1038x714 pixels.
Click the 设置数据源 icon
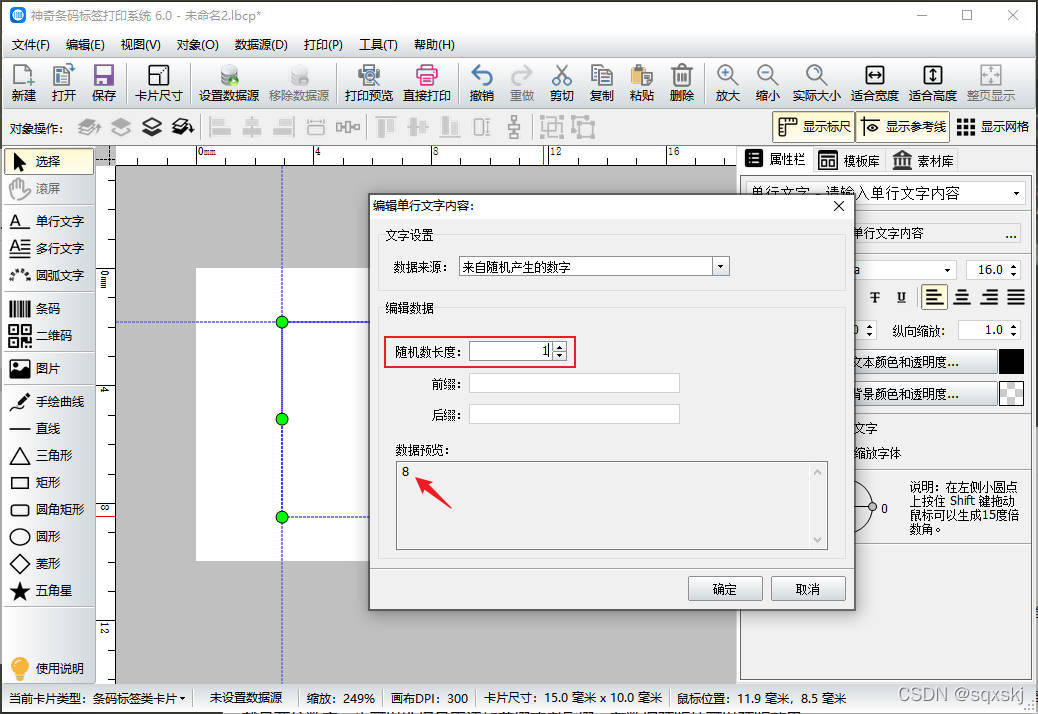(229, 83)
